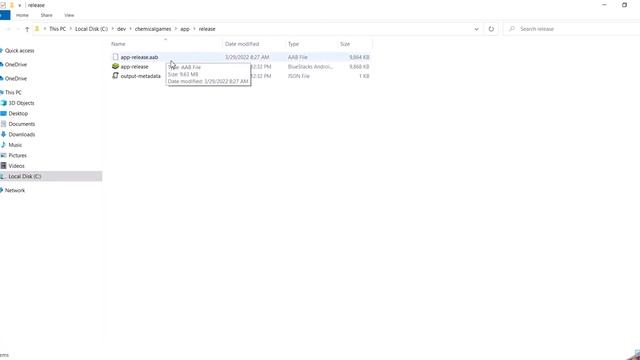The height and width of the screenshot is (360, 640).
Task: Maximize the release window
Action: [624, 5]
